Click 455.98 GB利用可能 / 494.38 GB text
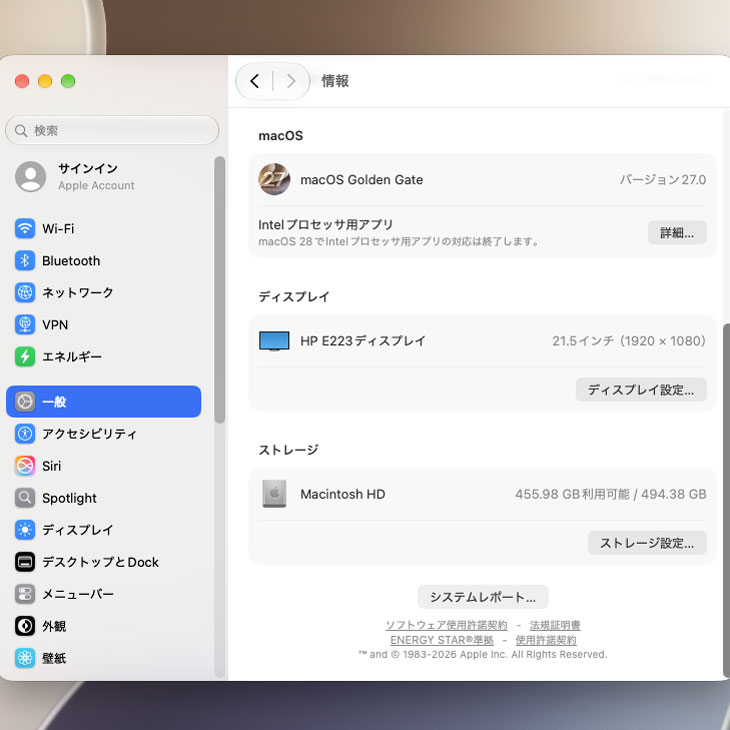The width and height of the screenshot is (730, 730). click(x=610, y=494)
